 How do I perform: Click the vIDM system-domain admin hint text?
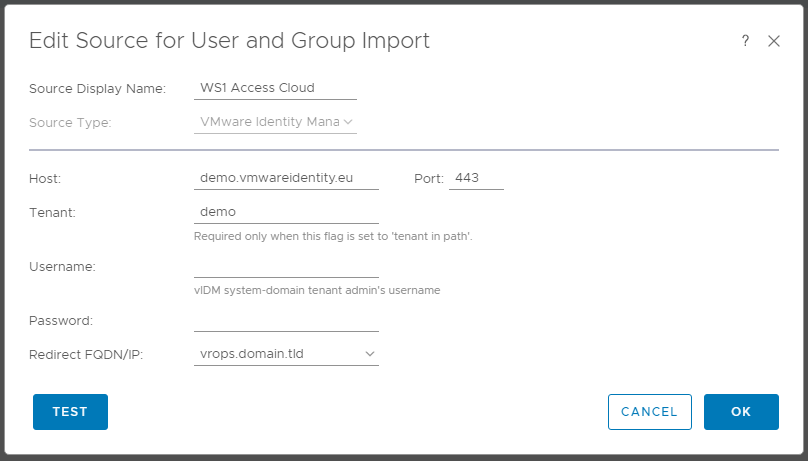(x=317, y=291)
